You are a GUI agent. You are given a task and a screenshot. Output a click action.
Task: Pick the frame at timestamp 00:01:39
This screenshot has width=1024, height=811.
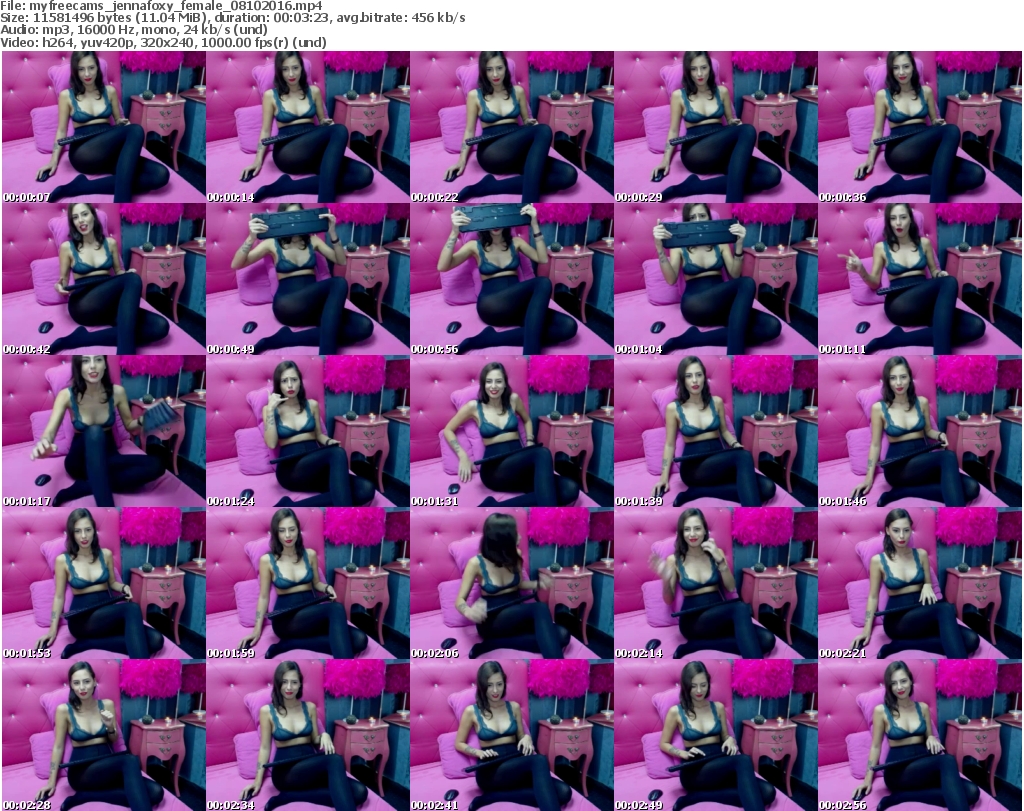716,432
